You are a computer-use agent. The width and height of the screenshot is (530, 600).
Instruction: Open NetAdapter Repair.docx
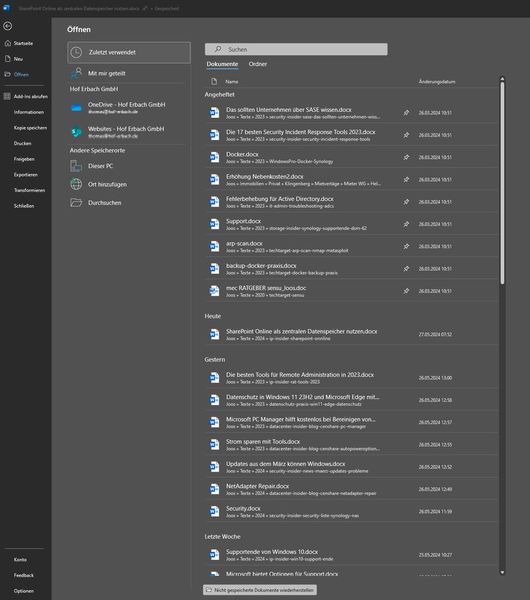(351, 489)
